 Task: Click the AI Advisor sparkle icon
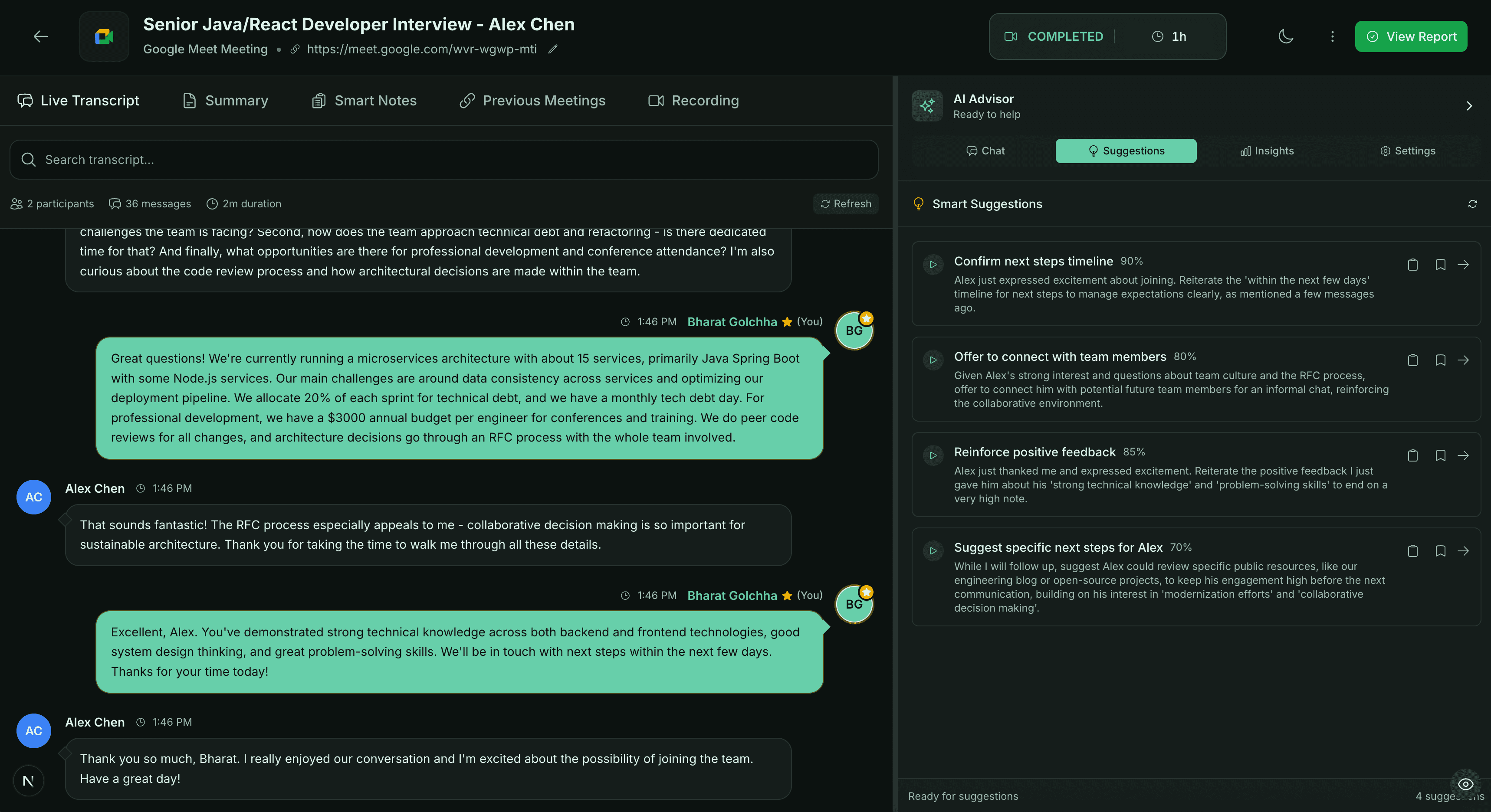927,106
